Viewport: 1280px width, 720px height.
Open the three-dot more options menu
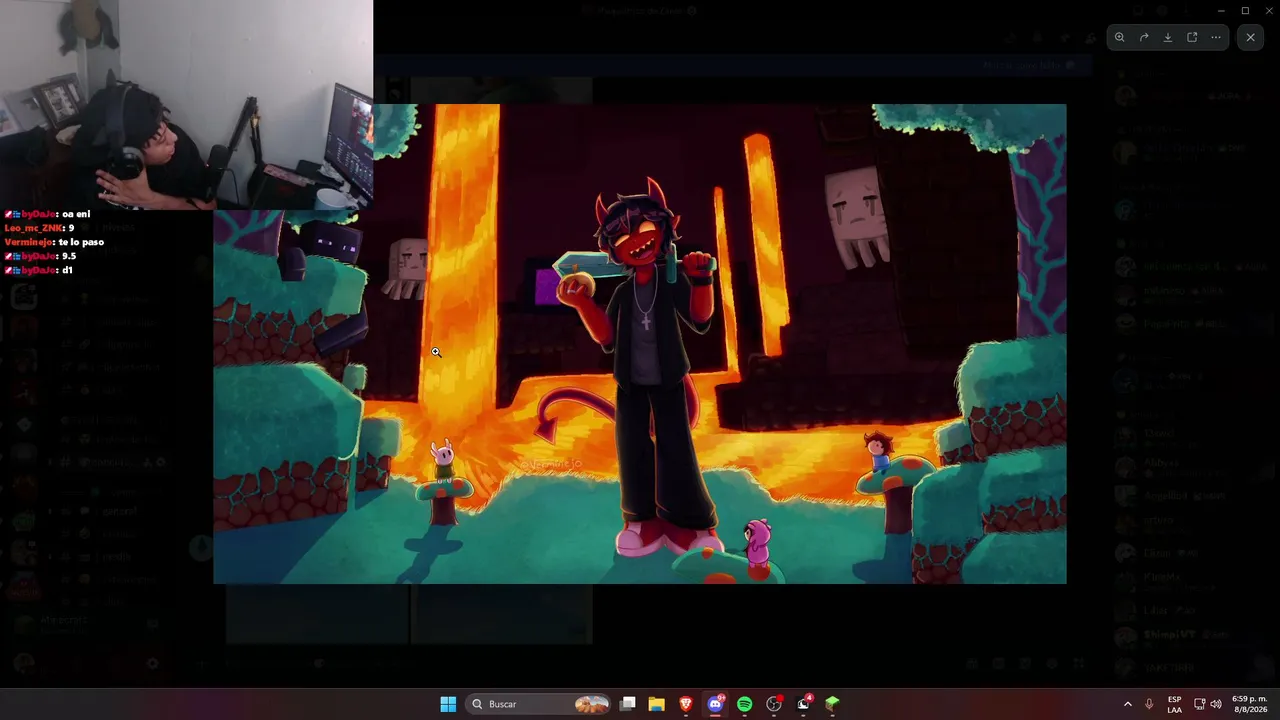(x=1216, y=37)
